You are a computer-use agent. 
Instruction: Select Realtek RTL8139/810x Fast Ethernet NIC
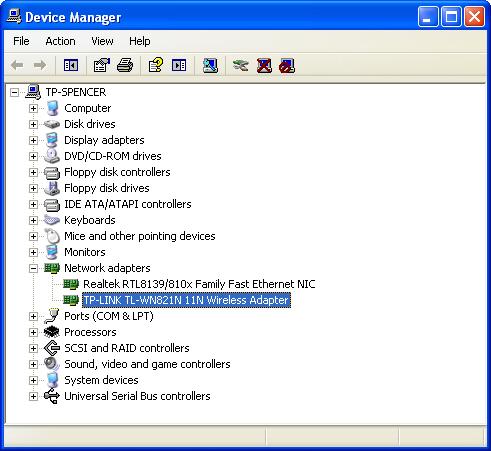199,284
